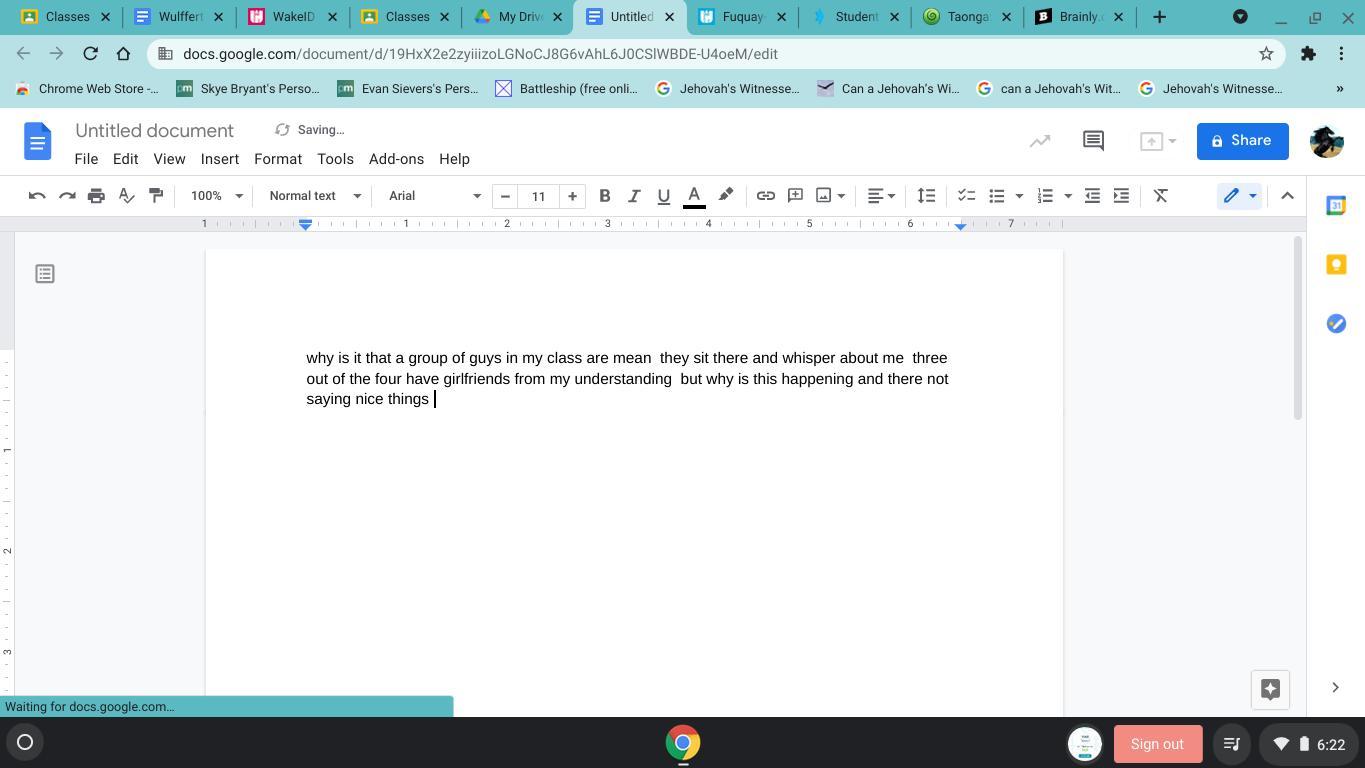Switch to the My Drive tab
The height and width of the screenshot is (768, 1365).
pos(517,17)
